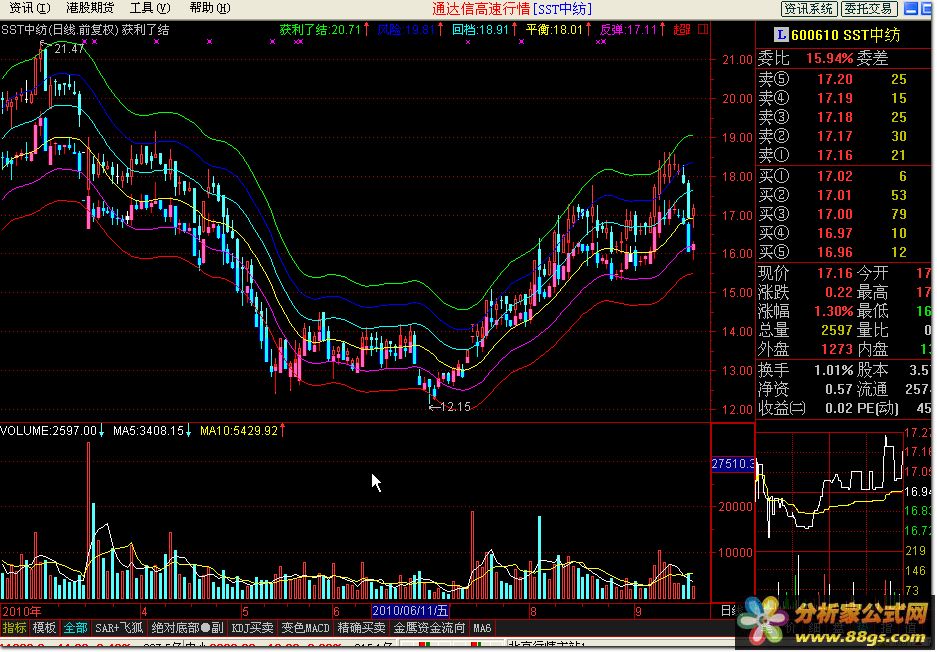Open the 资讯(I) menu

pyautogui.click(x=29, y=8)
